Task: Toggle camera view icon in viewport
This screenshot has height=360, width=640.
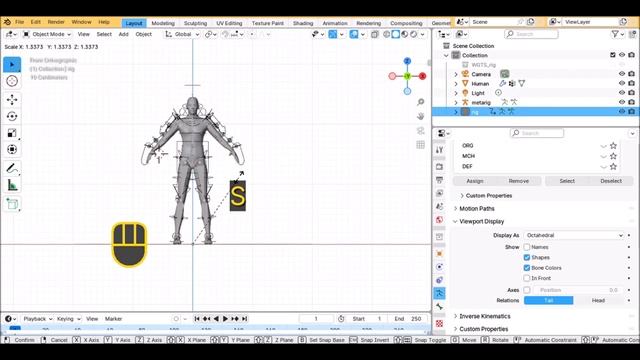Action: pos(420,131)
